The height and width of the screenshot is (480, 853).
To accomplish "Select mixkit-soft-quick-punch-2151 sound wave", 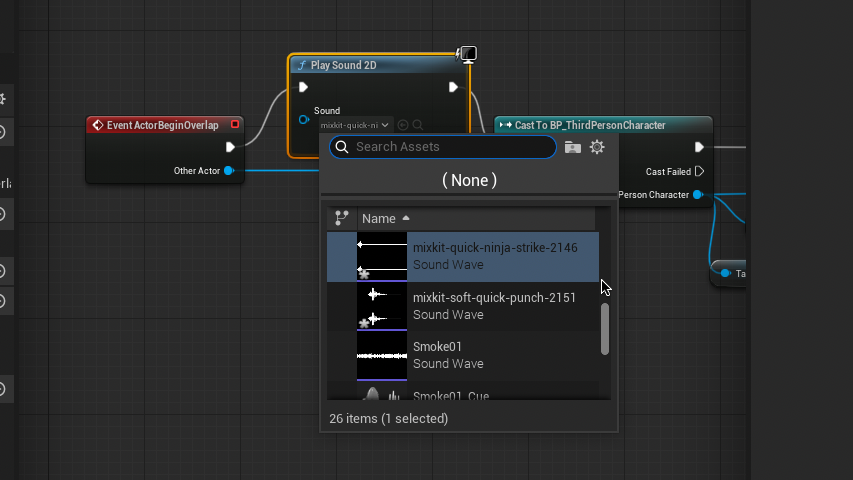I will coord(494,305).
